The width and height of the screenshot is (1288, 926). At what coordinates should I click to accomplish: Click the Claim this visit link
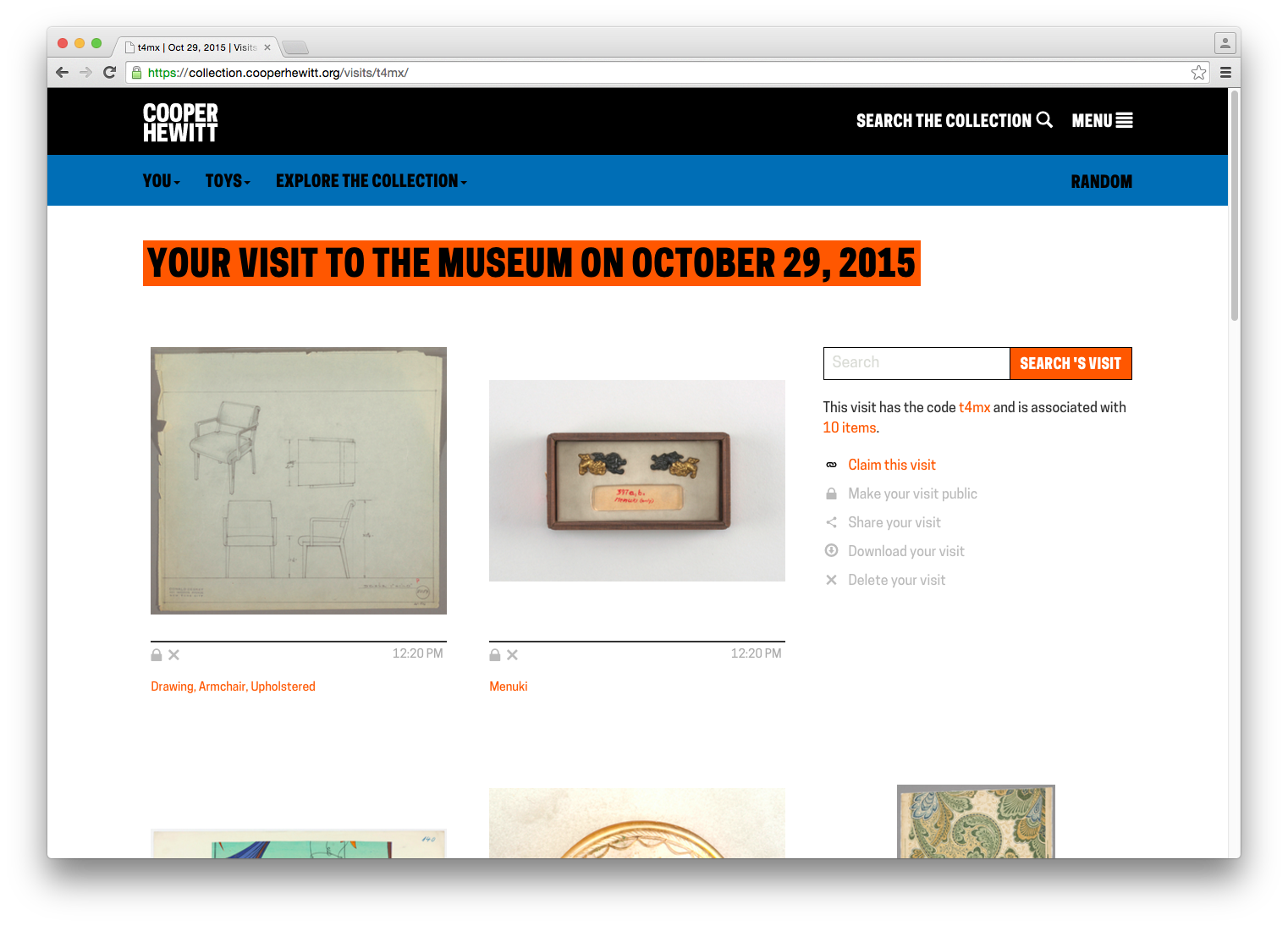click(892, 465)
